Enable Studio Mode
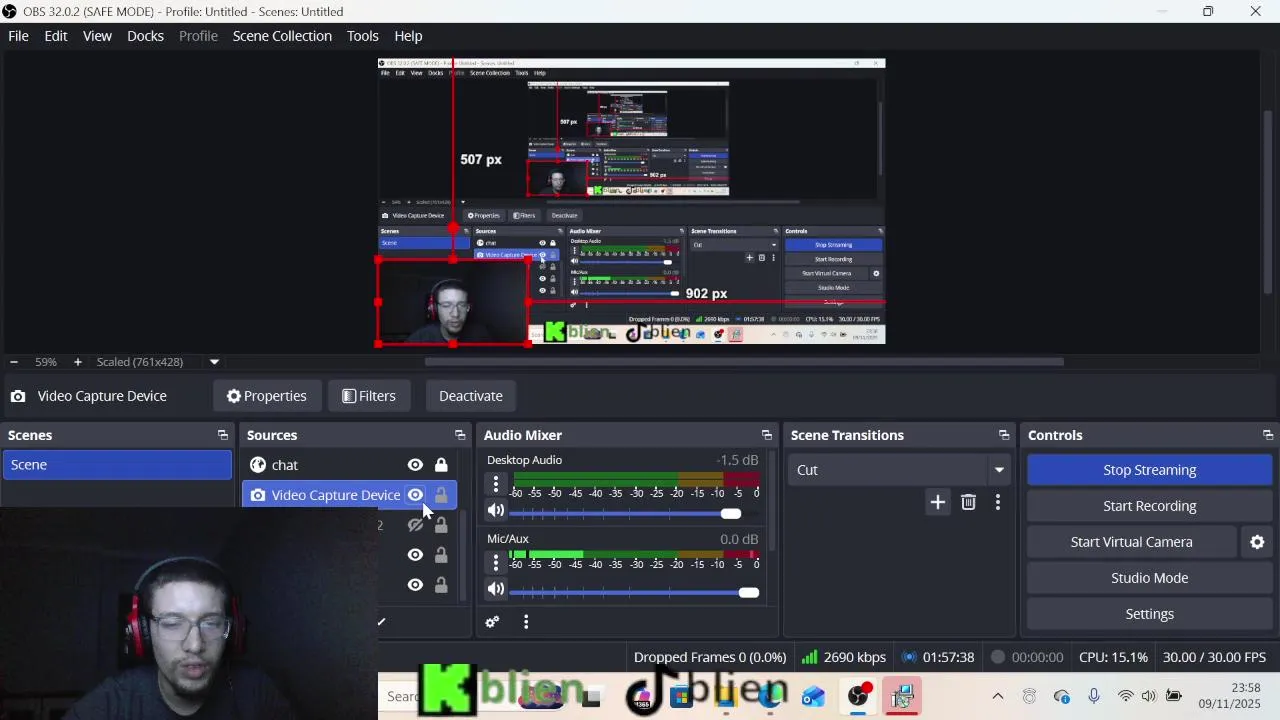The image size is (1280, 720). coord(1150,578)
